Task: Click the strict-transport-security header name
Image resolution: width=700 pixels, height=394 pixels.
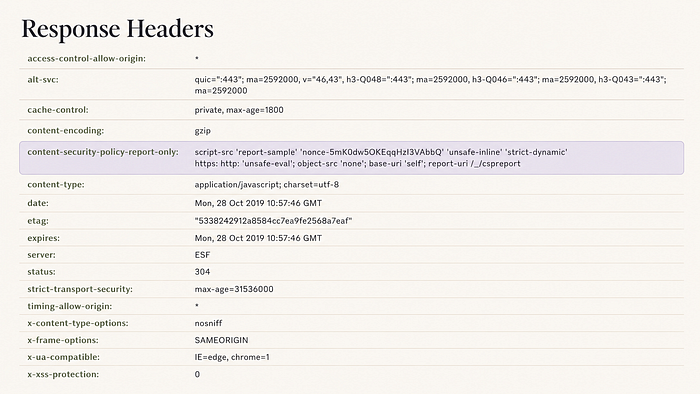Action: [80, 289]
